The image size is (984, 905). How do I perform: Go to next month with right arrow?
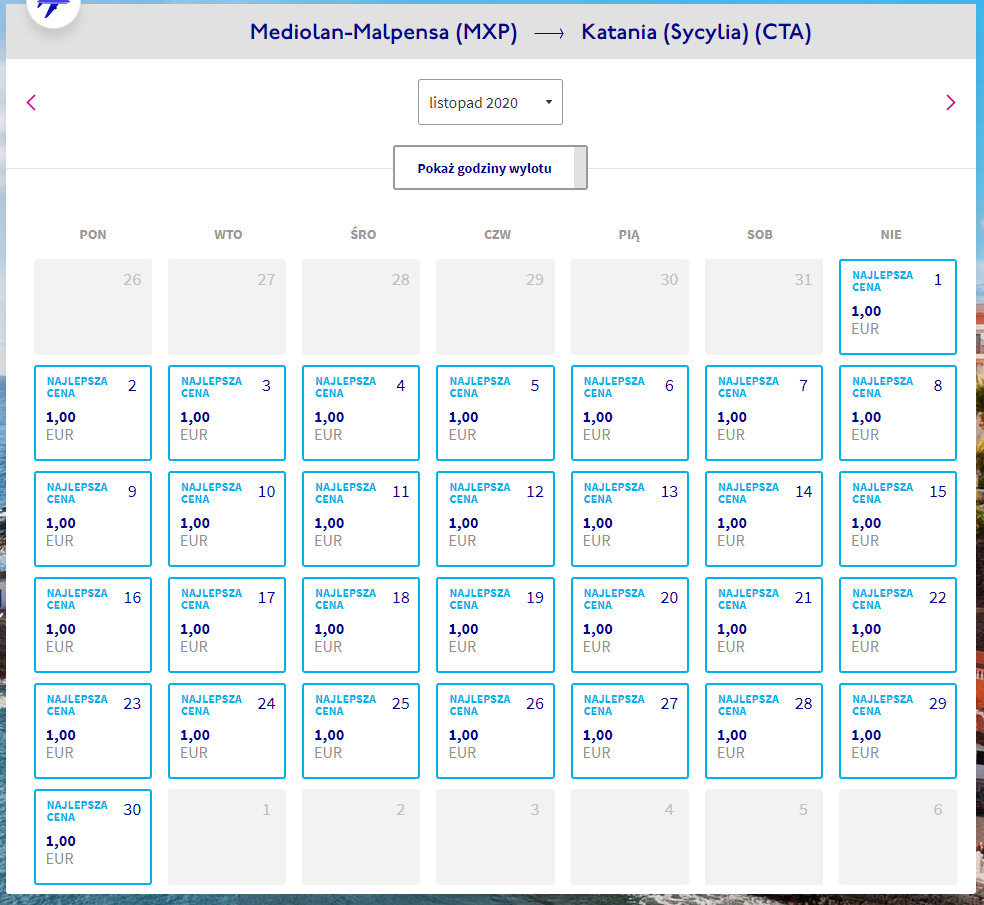tap(950, 102)
